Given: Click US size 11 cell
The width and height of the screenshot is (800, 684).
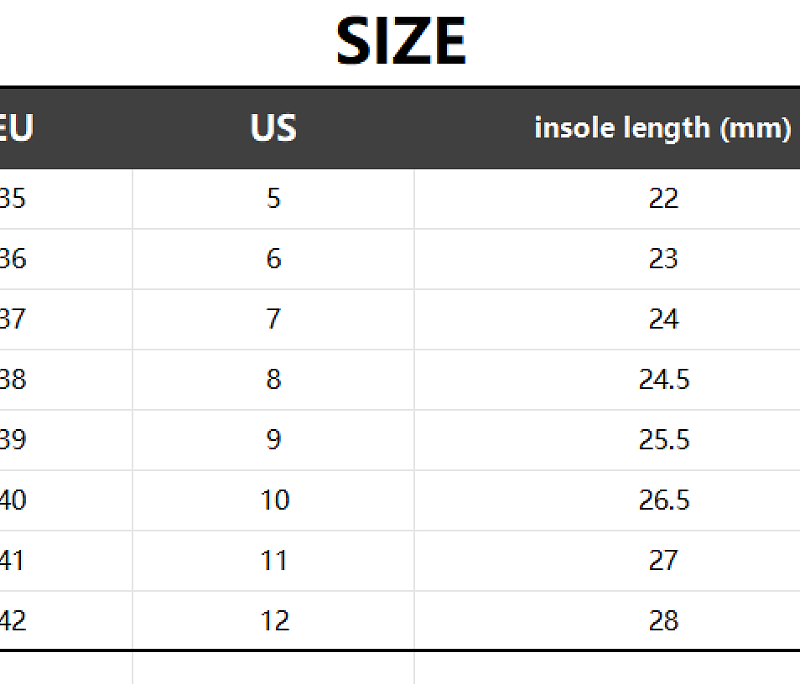Looking at the screenshot, I should (x=274, y=561).
